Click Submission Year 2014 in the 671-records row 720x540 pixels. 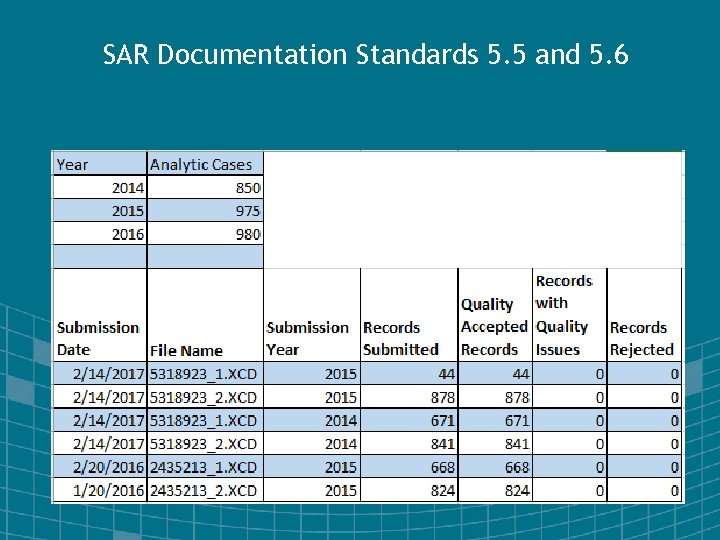click(312, 421)
